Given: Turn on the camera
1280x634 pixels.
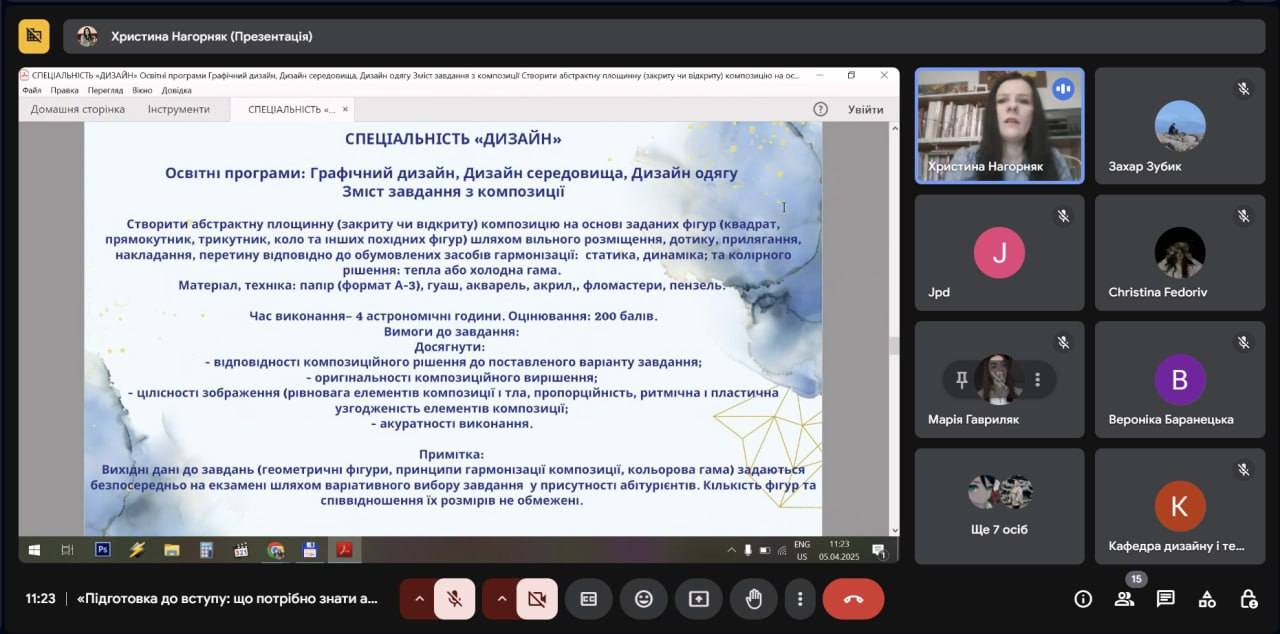Looking at the screenshot, I should 537,599.
